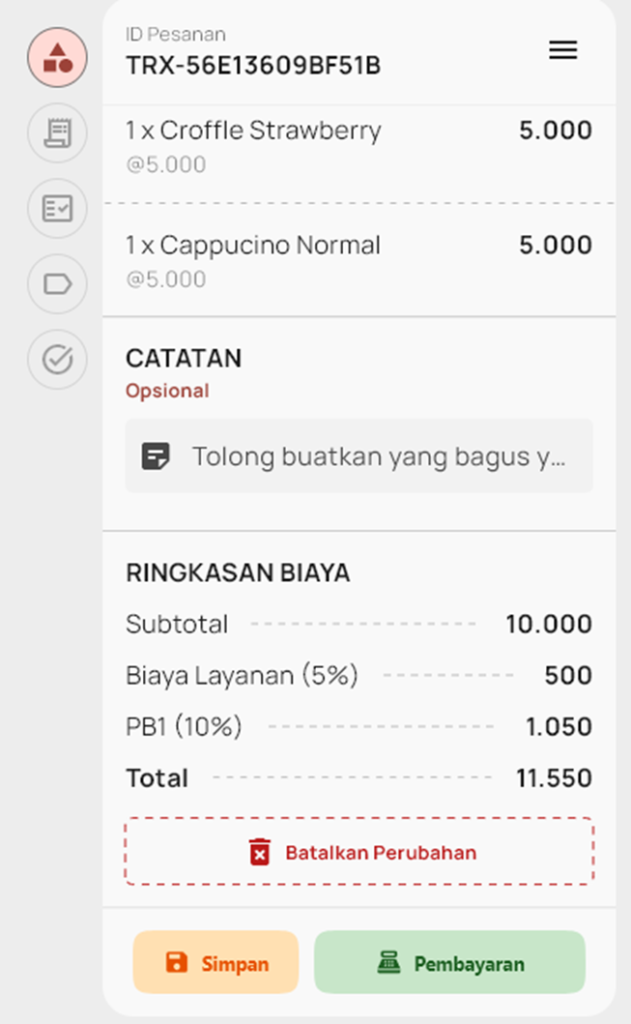Screen dimensions: 631x1024
Task: Click the Biaya Layanan (5%) row label
Action: 242,676
